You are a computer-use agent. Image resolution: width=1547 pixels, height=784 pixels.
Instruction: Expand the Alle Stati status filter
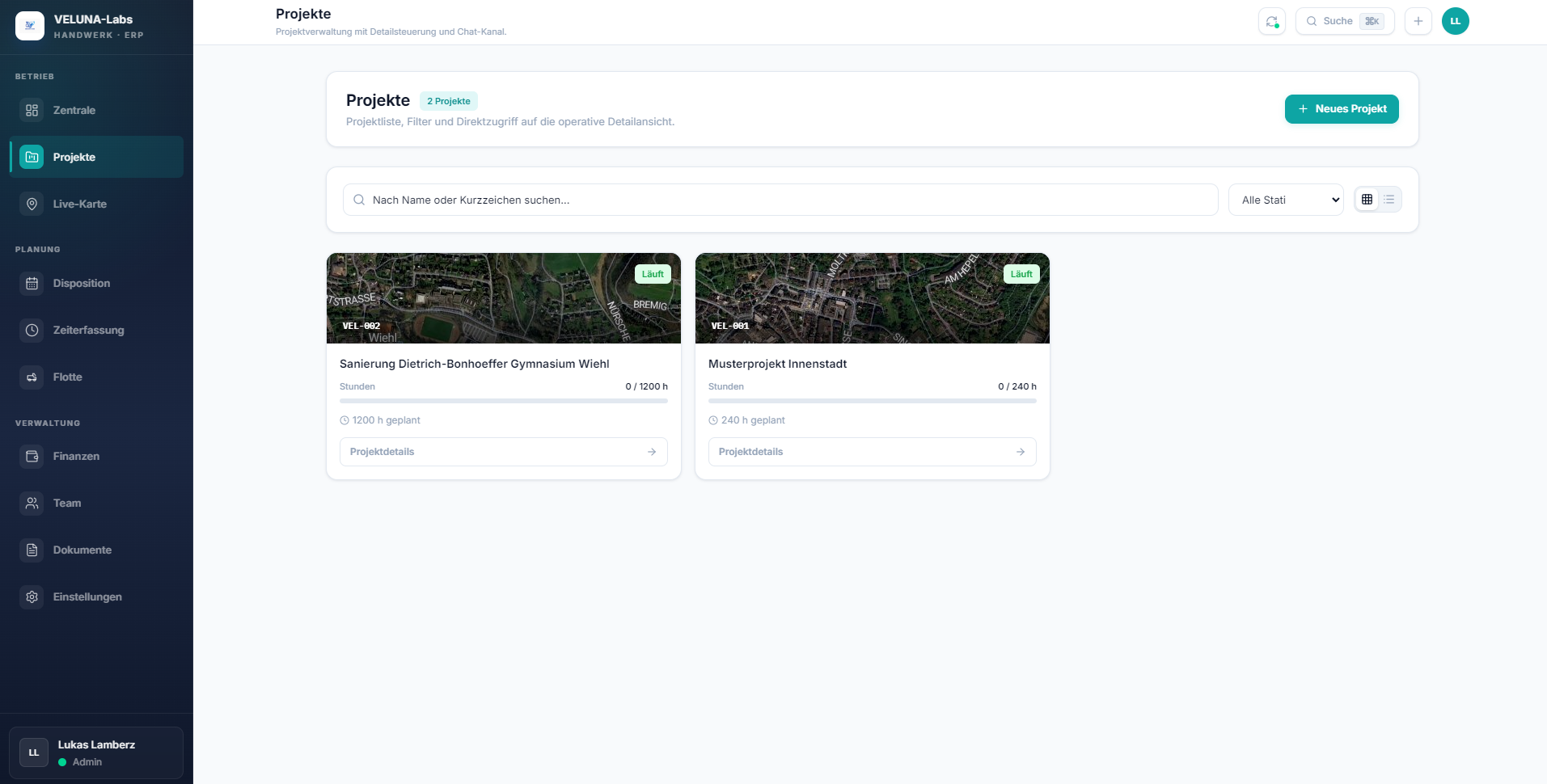(1285, 200)
